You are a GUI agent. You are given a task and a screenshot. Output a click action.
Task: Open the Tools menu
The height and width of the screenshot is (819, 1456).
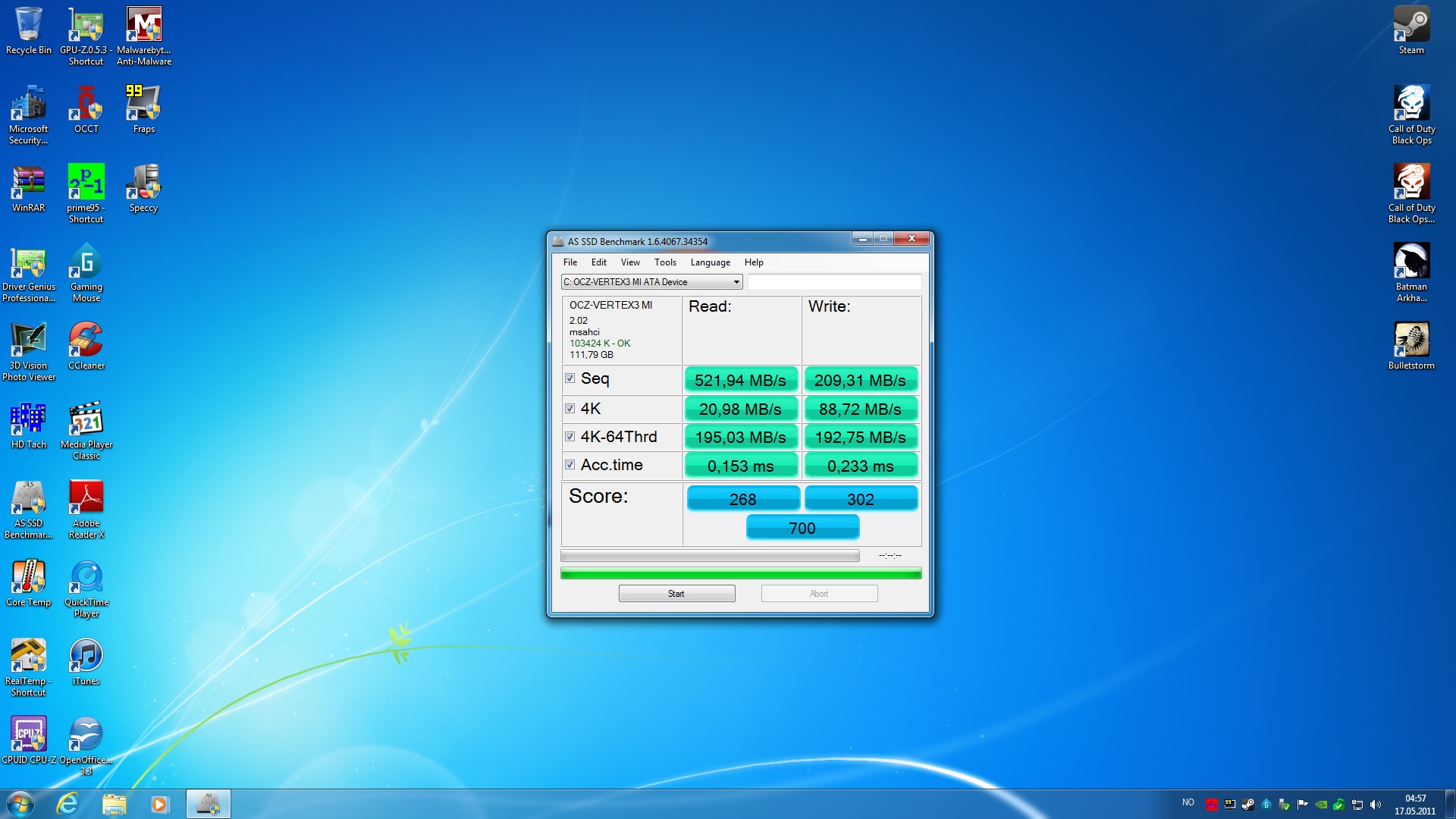point(665,262)
